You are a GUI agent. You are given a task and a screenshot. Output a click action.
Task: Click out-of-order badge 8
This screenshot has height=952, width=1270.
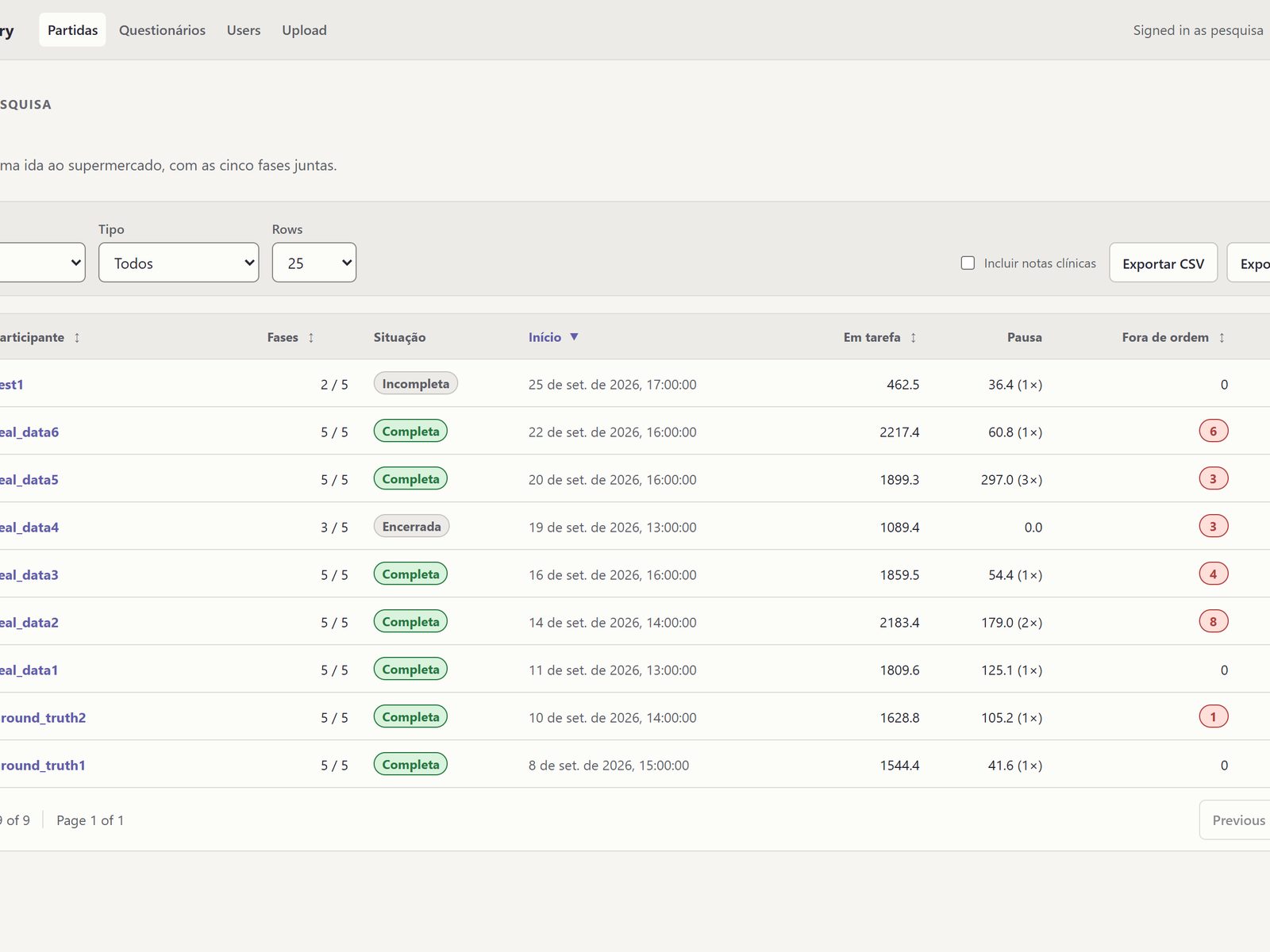click(x=1213, y=621)
